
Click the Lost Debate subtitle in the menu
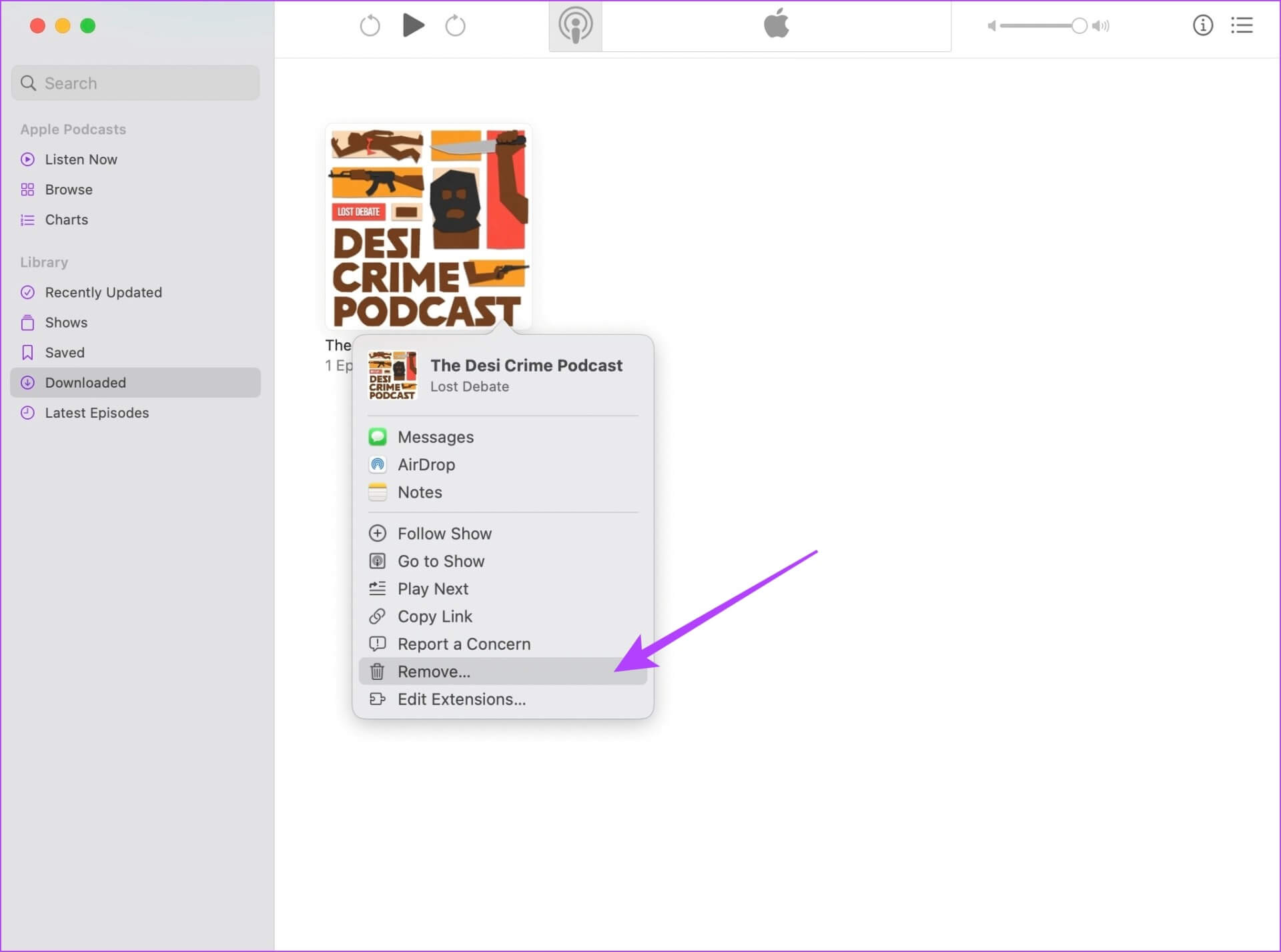coord(470,386)
